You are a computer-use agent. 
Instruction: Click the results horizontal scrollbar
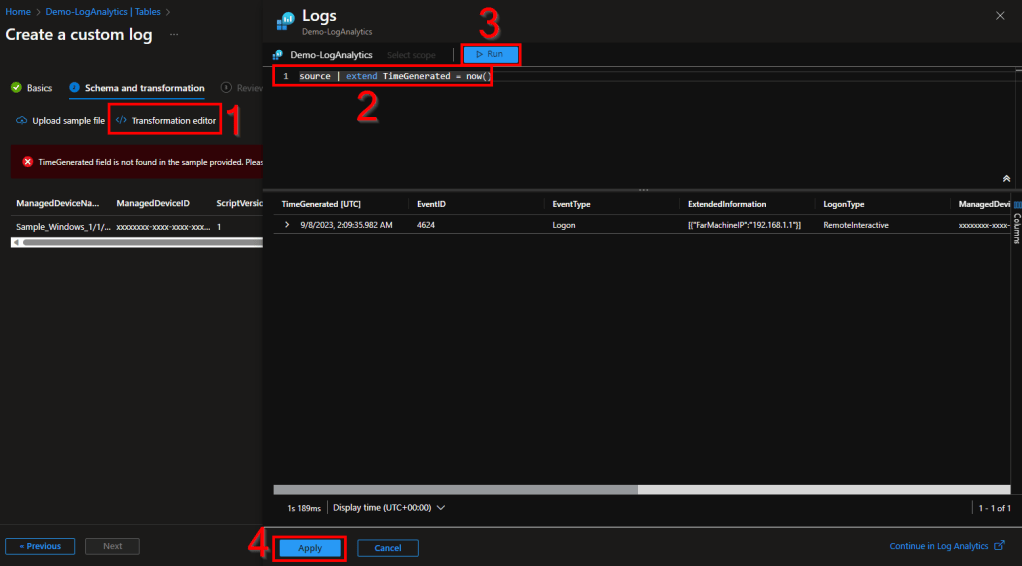click(455, 490)
